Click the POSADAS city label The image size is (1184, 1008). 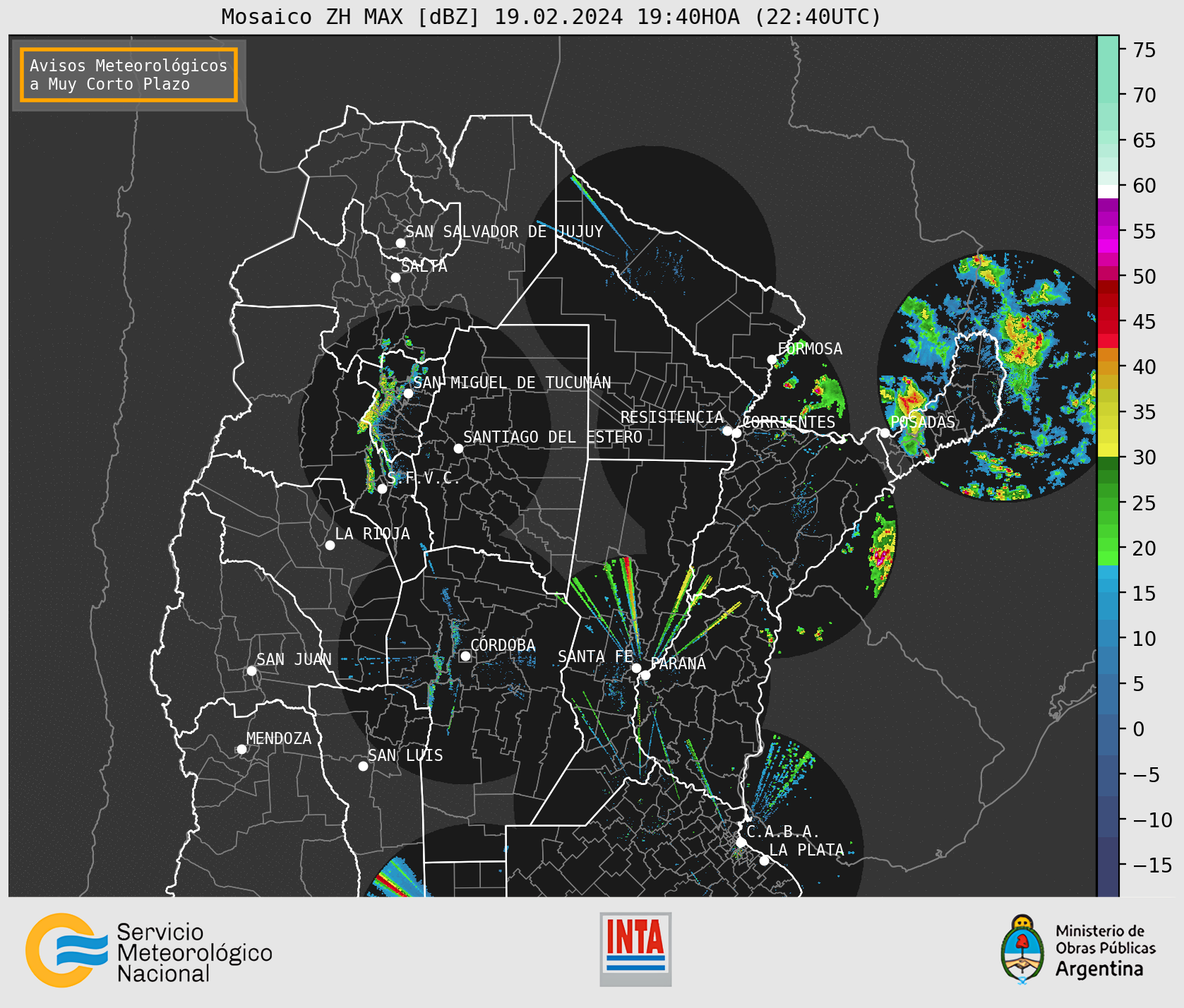(x=923, y=422)
